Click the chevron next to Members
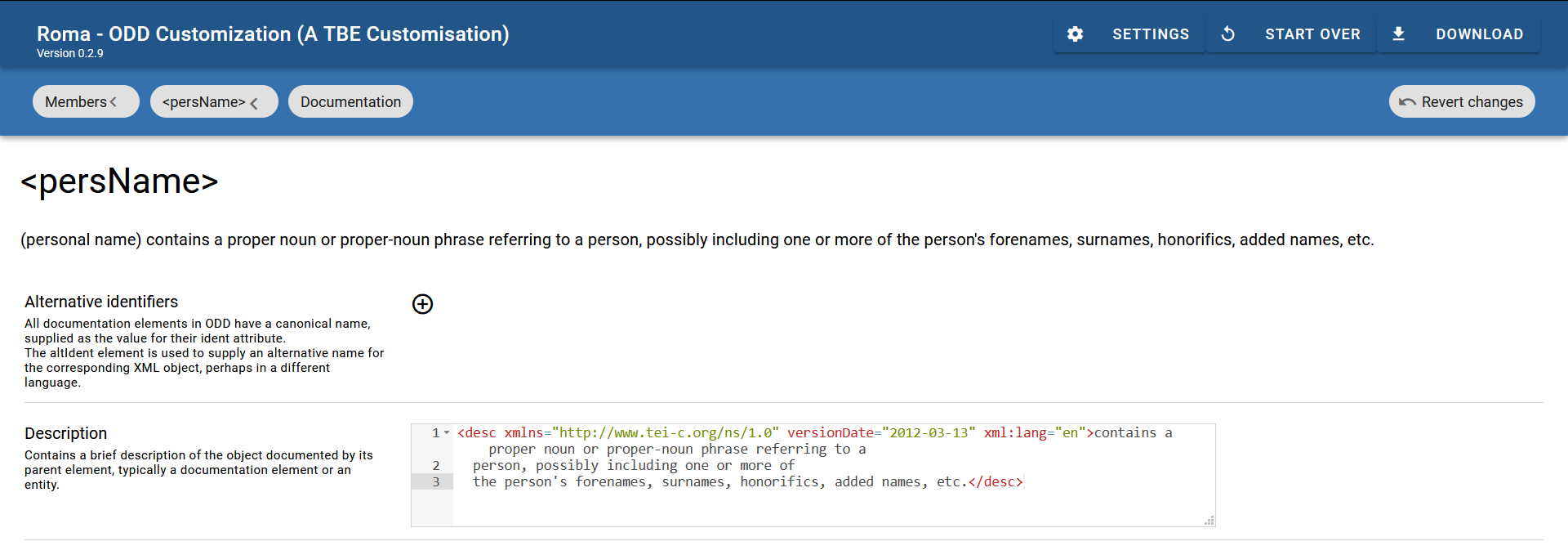Screen dimensions: 1568x546 tap(114, 102)
